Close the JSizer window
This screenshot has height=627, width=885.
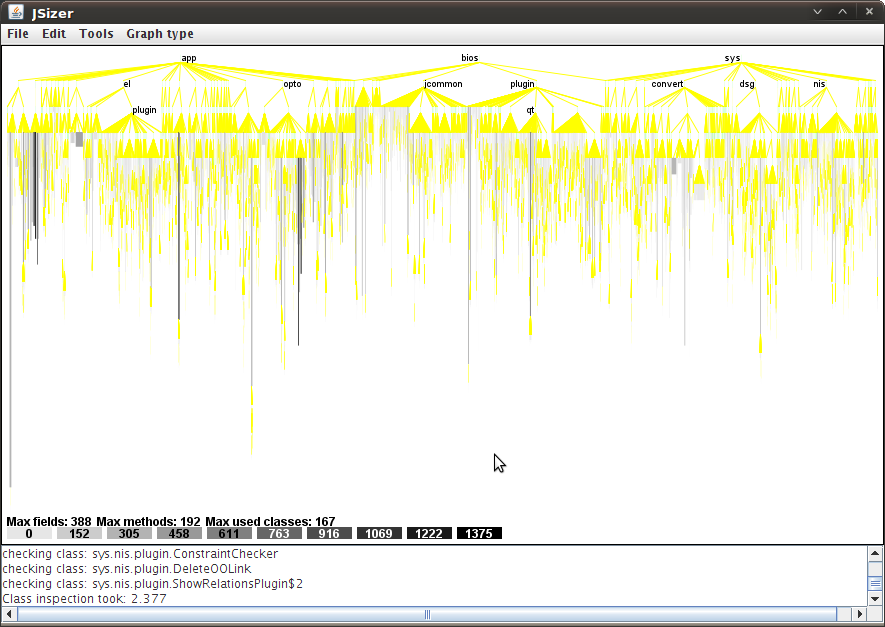[869, 12]
